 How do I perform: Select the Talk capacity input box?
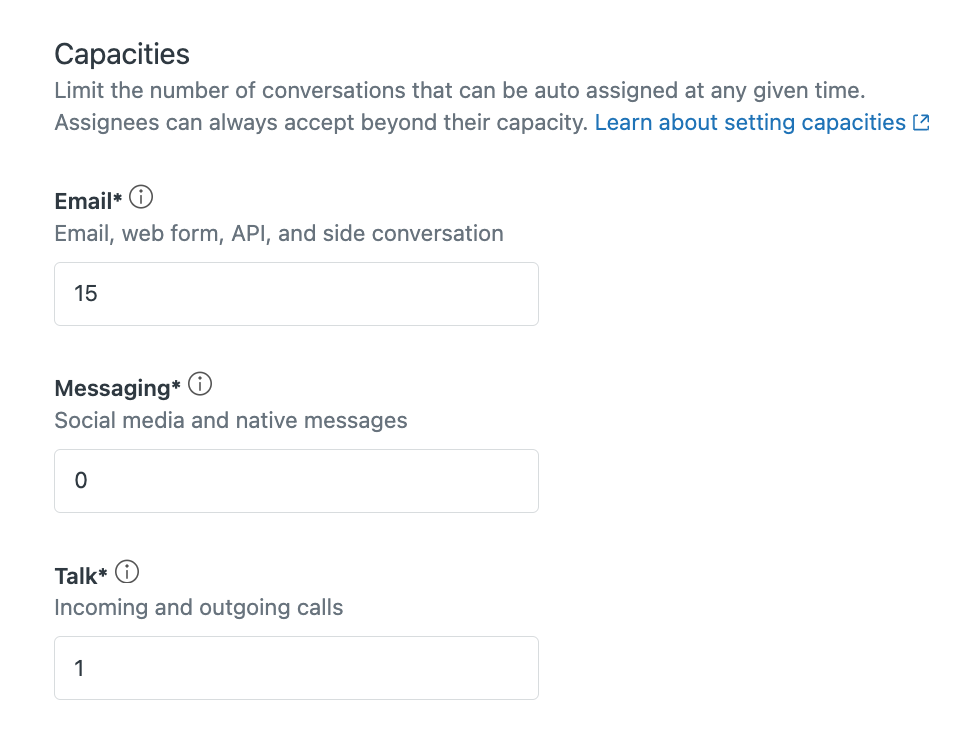pyautogui.click(x=296, y=668)
